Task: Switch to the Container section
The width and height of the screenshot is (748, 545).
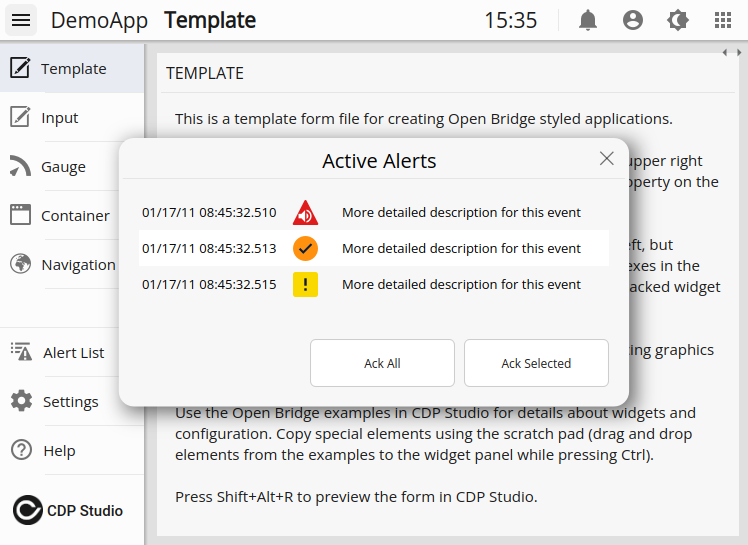Action: (x=75, y=216)
